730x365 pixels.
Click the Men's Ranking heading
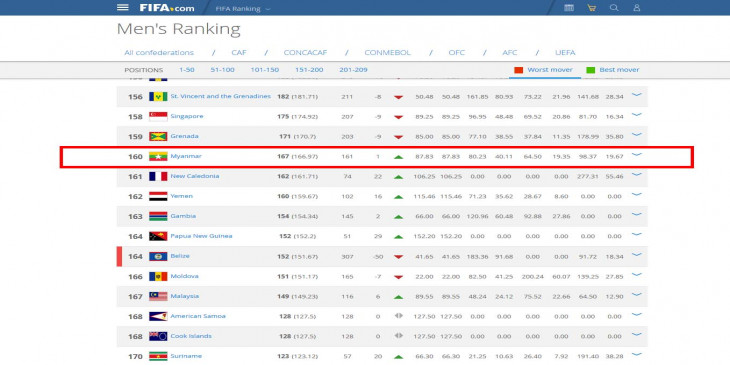pos(178,29)
